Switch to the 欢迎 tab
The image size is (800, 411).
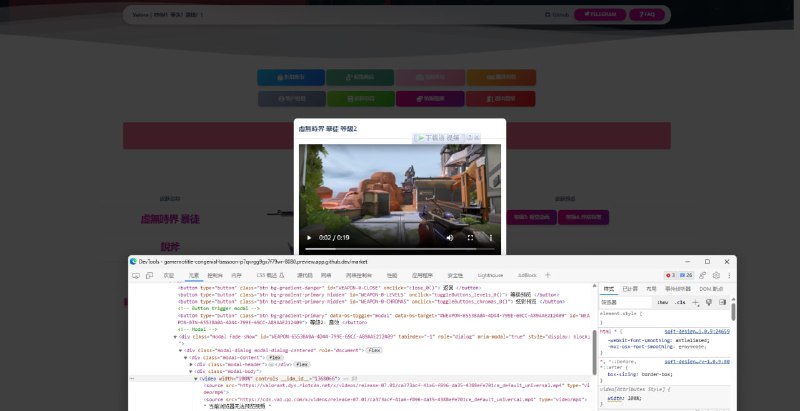pos(168,275)
